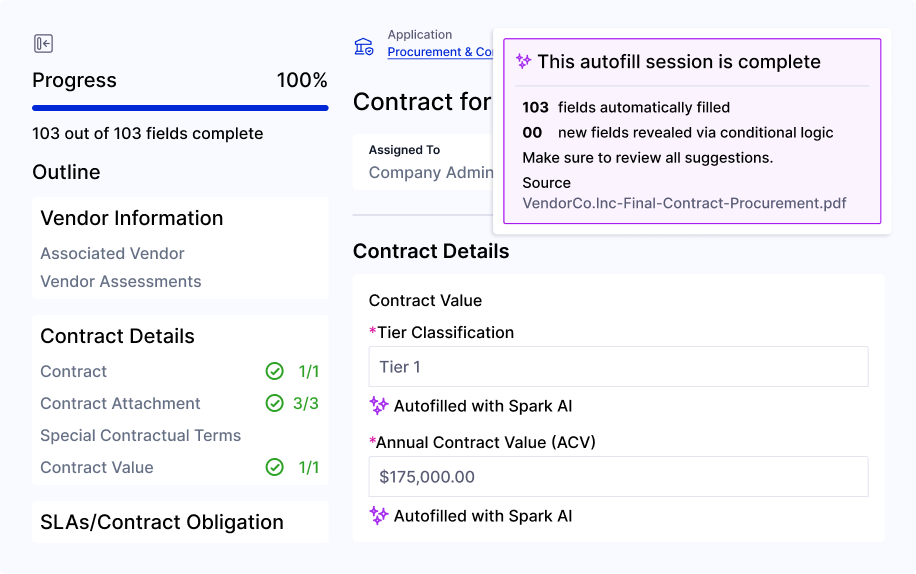Click the green check icon beside Contract Value

coord(275,467)
